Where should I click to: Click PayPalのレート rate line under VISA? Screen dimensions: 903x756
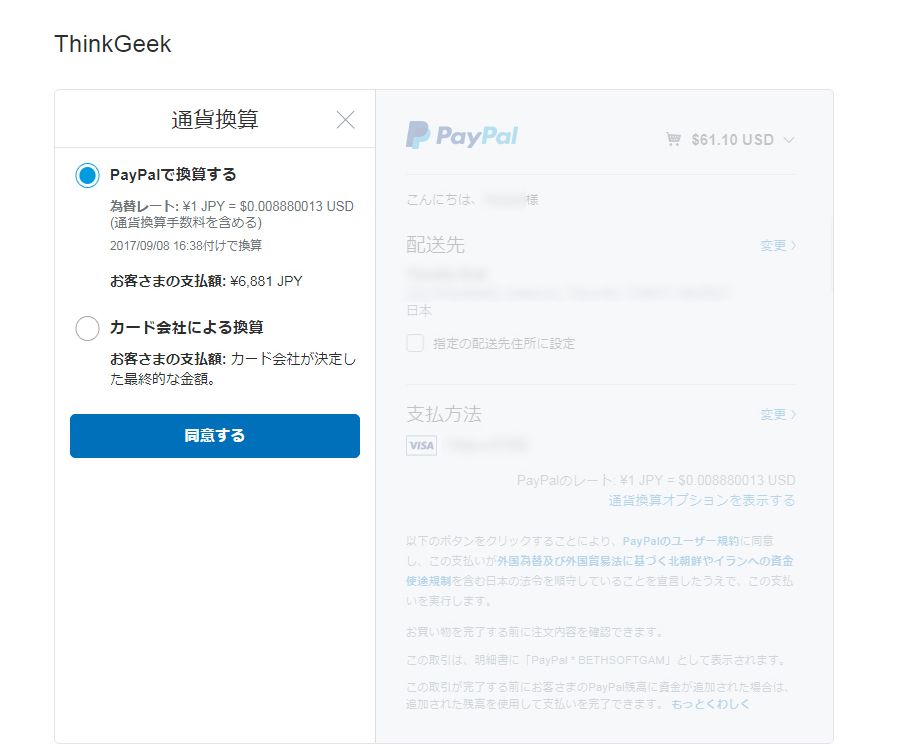[656, 480]
